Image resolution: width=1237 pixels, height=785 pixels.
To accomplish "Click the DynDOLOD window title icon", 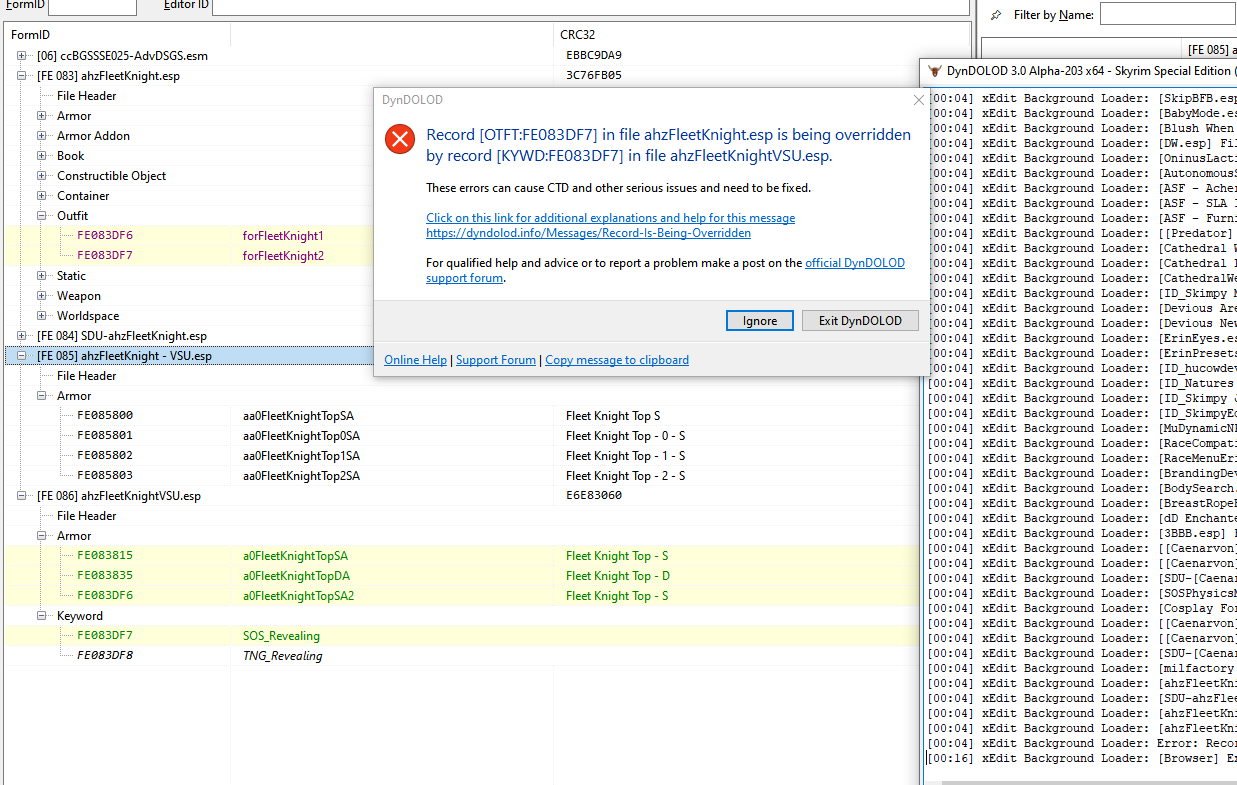I will 934,71.
